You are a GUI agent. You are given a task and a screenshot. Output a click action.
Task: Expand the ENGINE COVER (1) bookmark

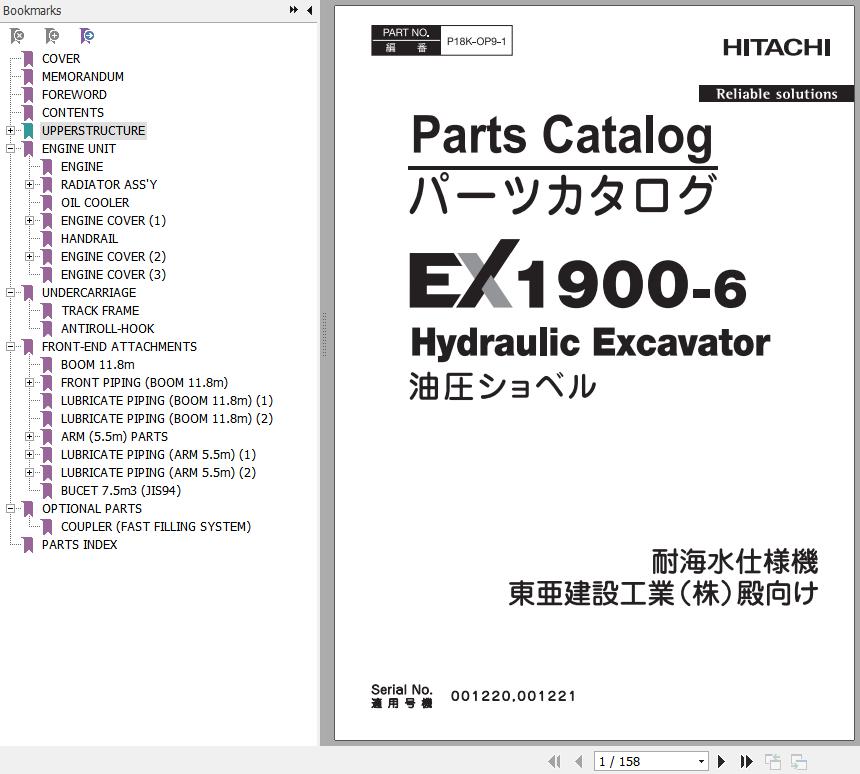click(x=30, y=221)
